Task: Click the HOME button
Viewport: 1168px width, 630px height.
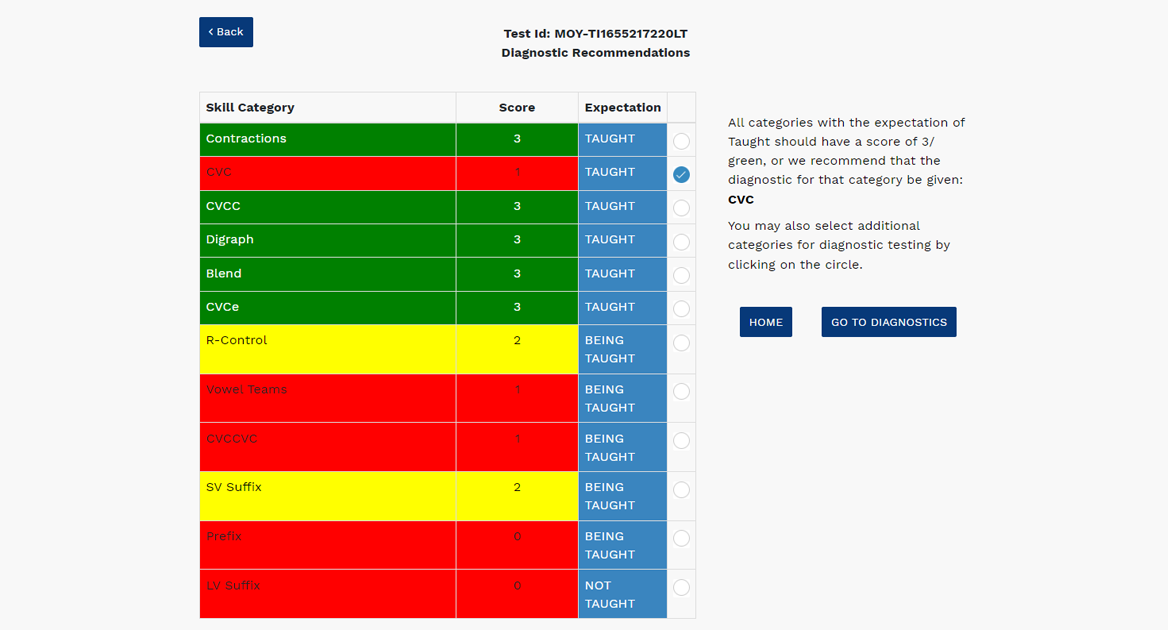Action: point(766,322)
